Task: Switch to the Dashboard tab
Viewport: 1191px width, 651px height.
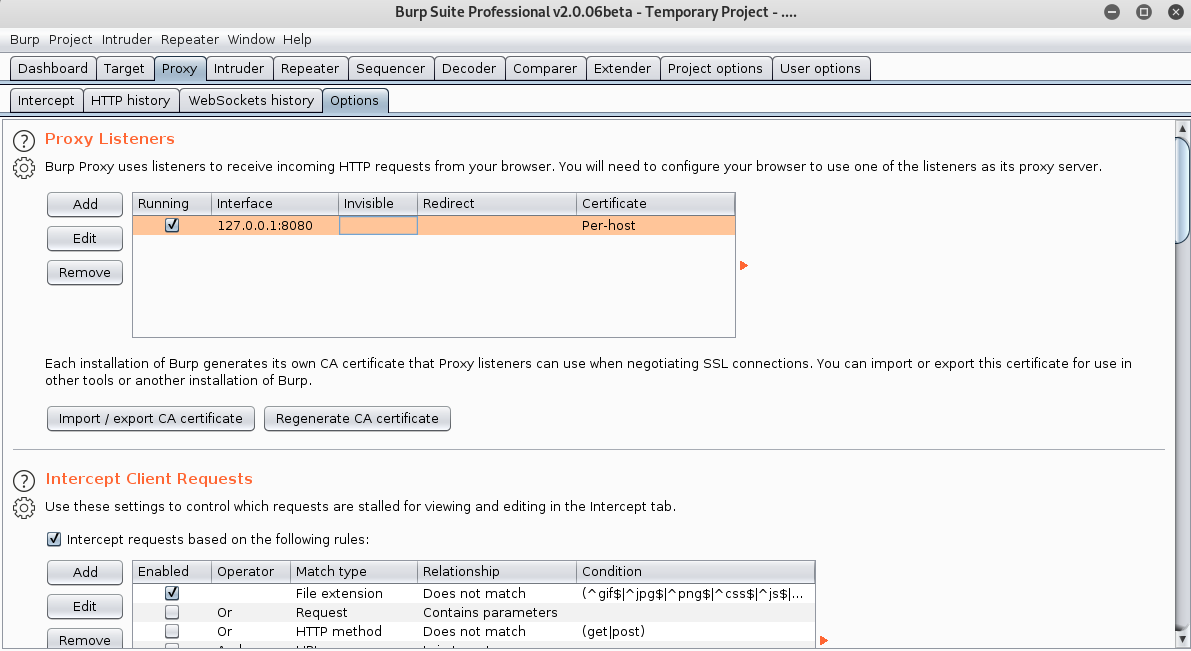Action: [x=52, y=68]
